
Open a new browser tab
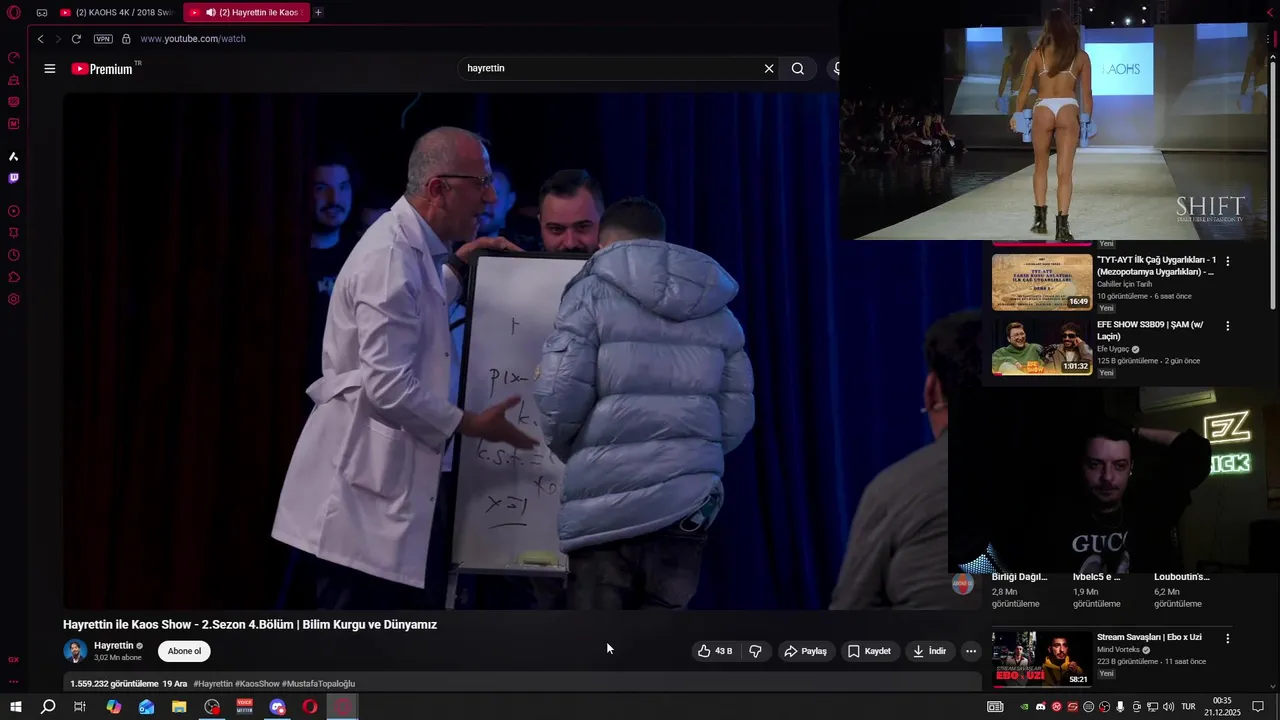(x=318, y=12)
